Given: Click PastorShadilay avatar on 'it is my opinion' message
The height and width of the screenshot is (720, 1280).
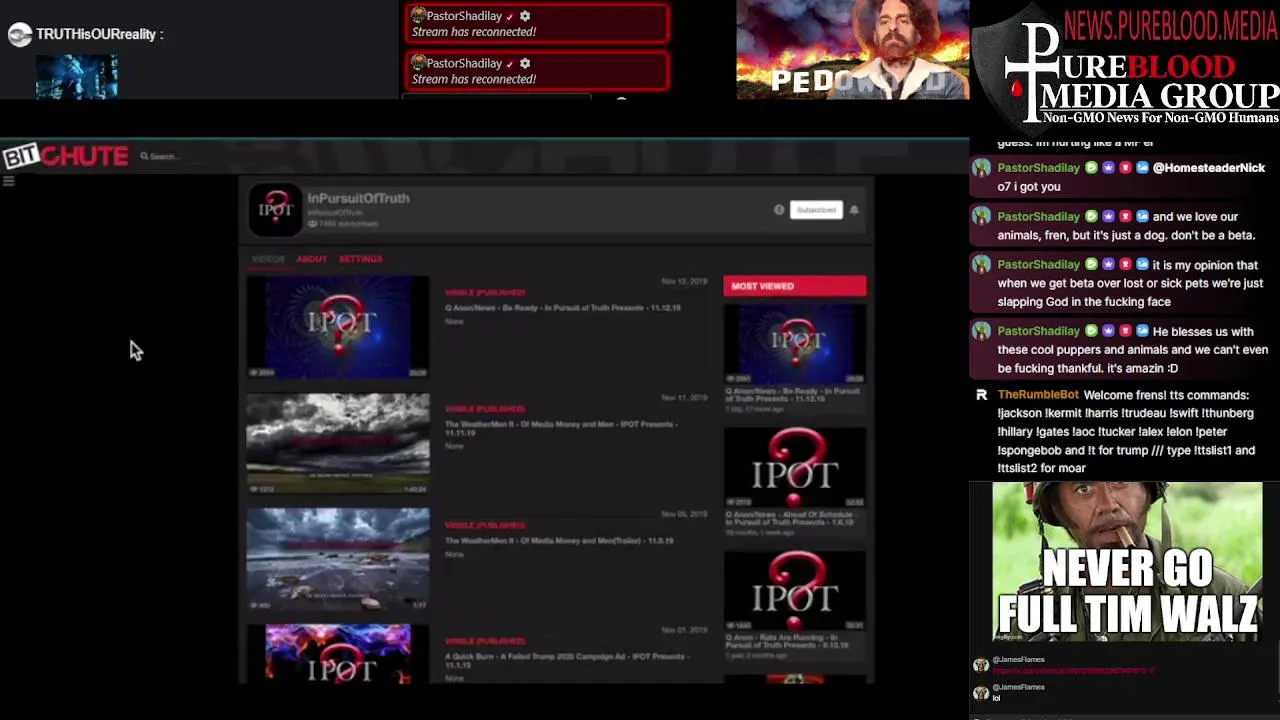Looking at the screenshot, I should point(981,265).
